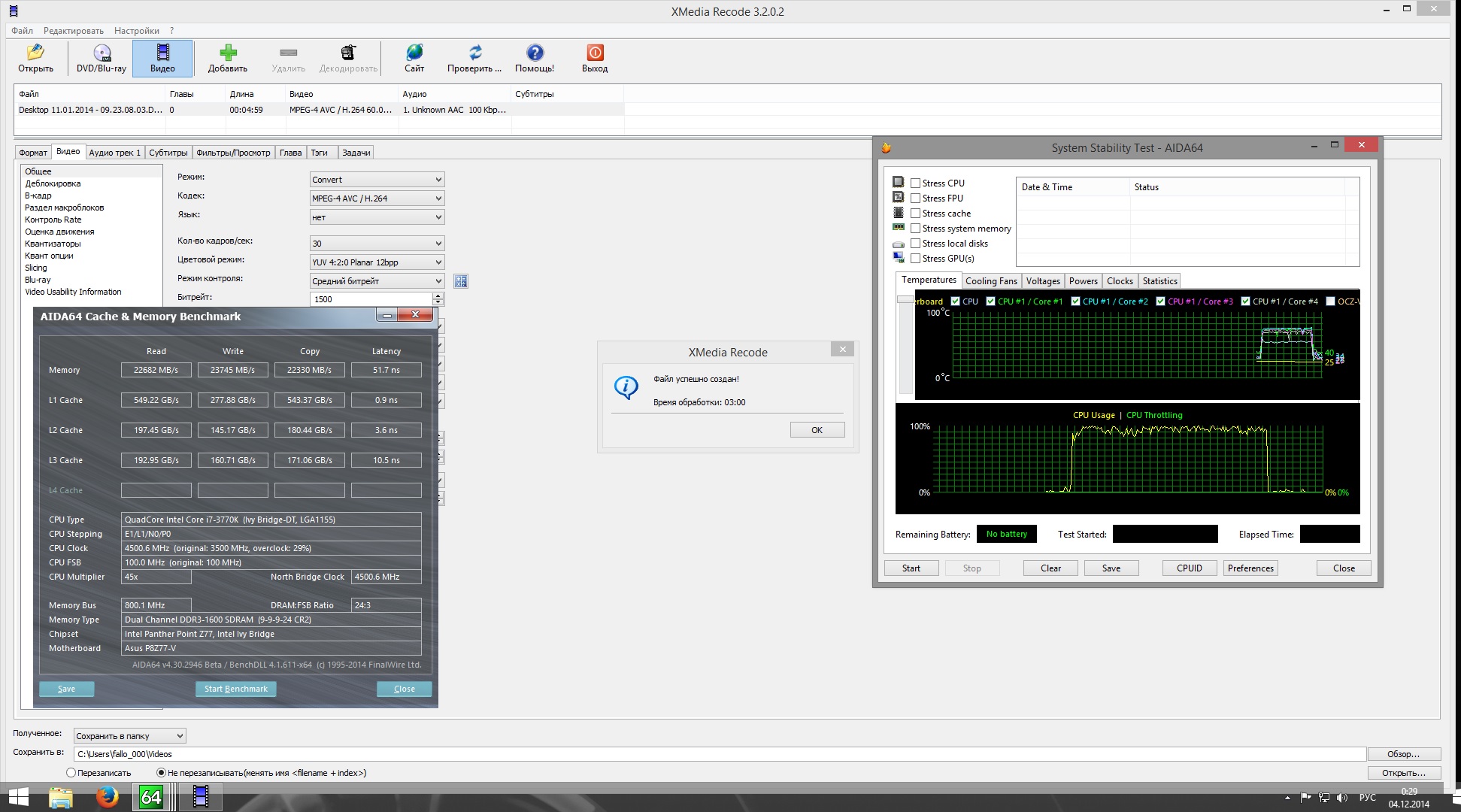Click the red Выход exit icon

(x=595, y=53)
